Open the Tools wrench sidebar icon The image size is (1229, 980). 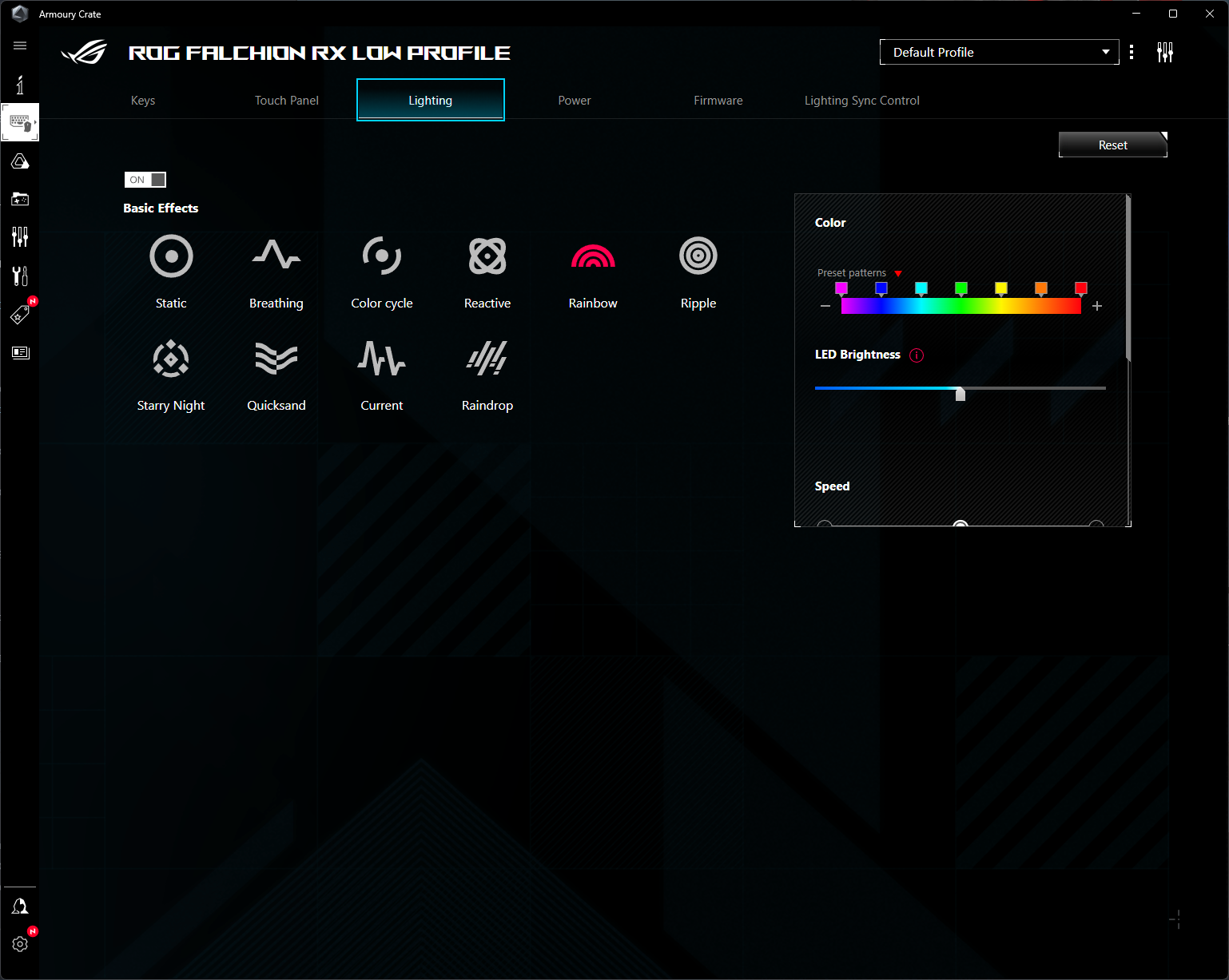(x=20, y=276)
